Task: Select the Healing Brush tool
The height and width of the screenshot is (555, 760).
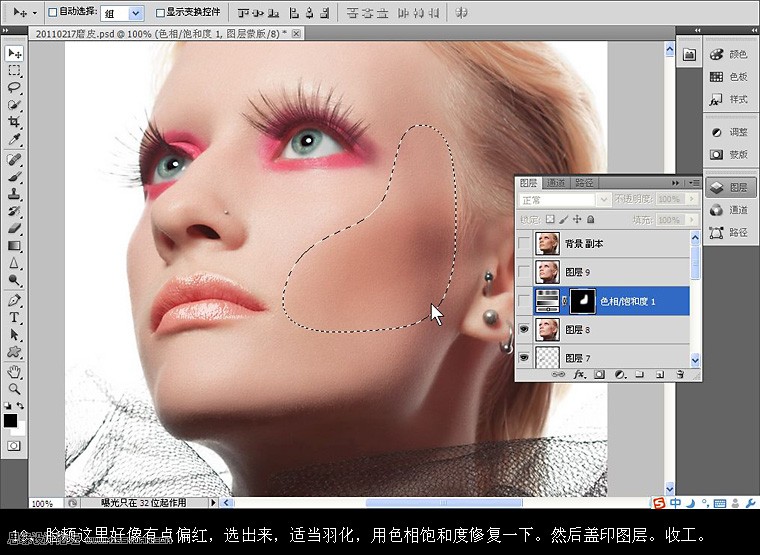Action: [x=14, y=159]
